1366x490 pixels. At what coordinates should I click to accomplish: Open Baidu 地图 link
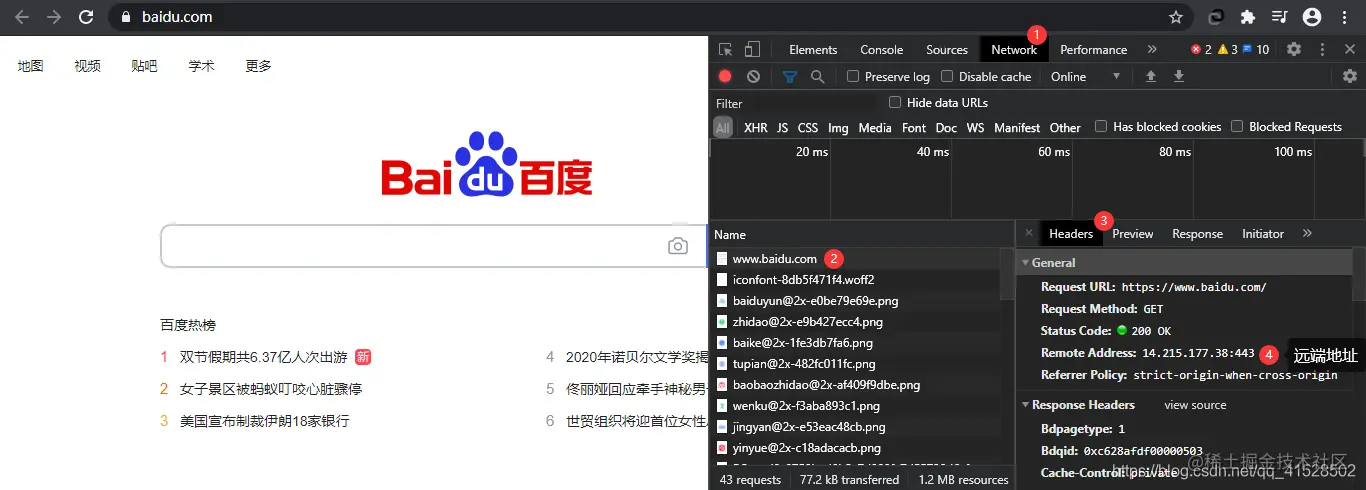pyautogui.click(x=31, y=65)
